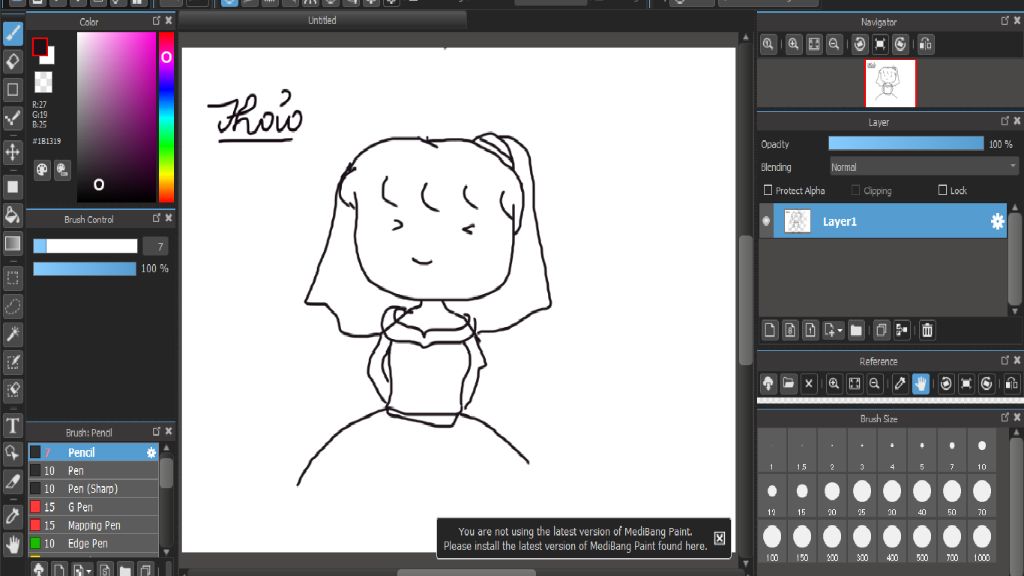Open the color palette icon in Color panel

pos(42,170)
